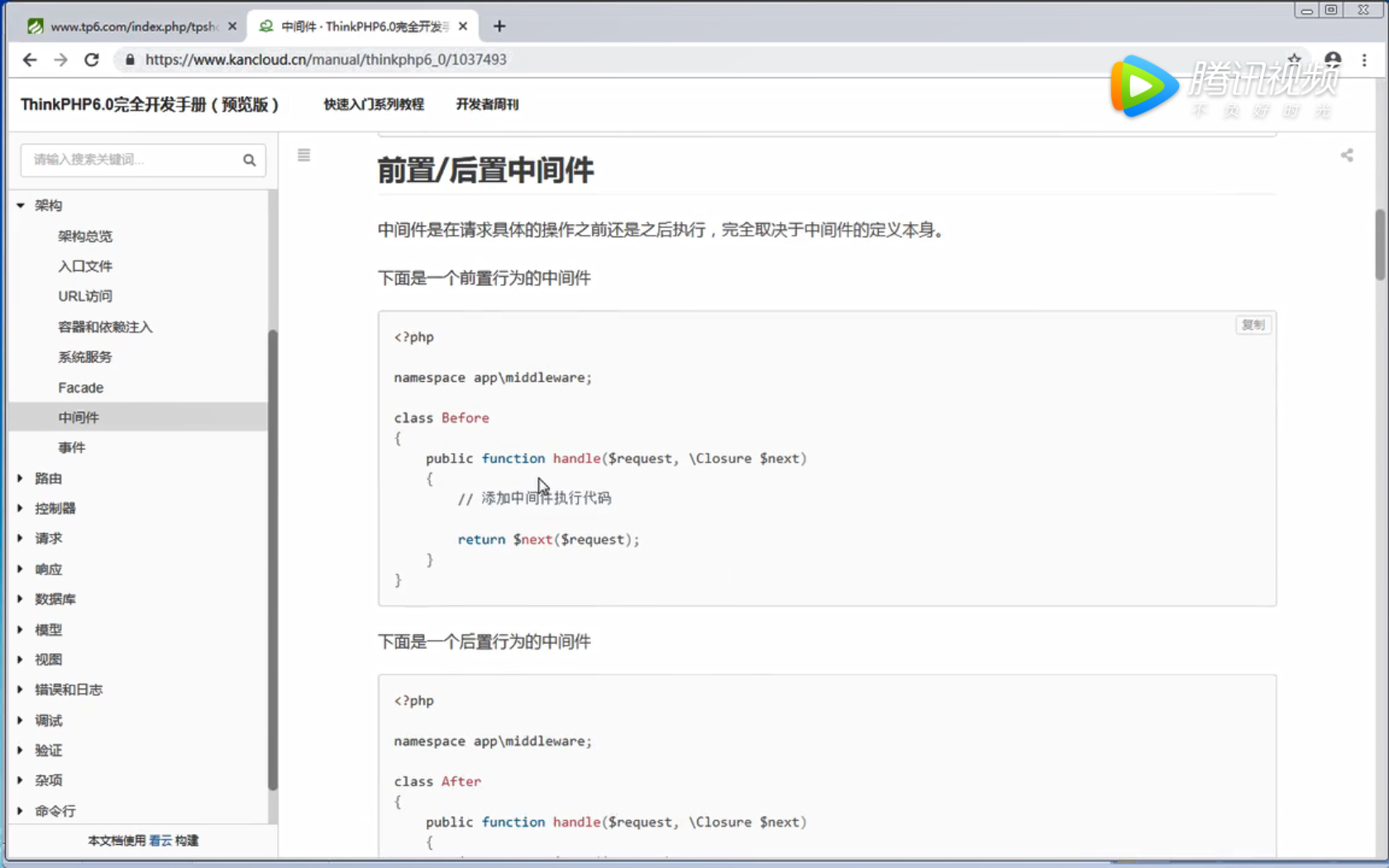Click the sidebar vertical scrollbar
Screen dimensions: 1389x868
[x=273, y=560]
